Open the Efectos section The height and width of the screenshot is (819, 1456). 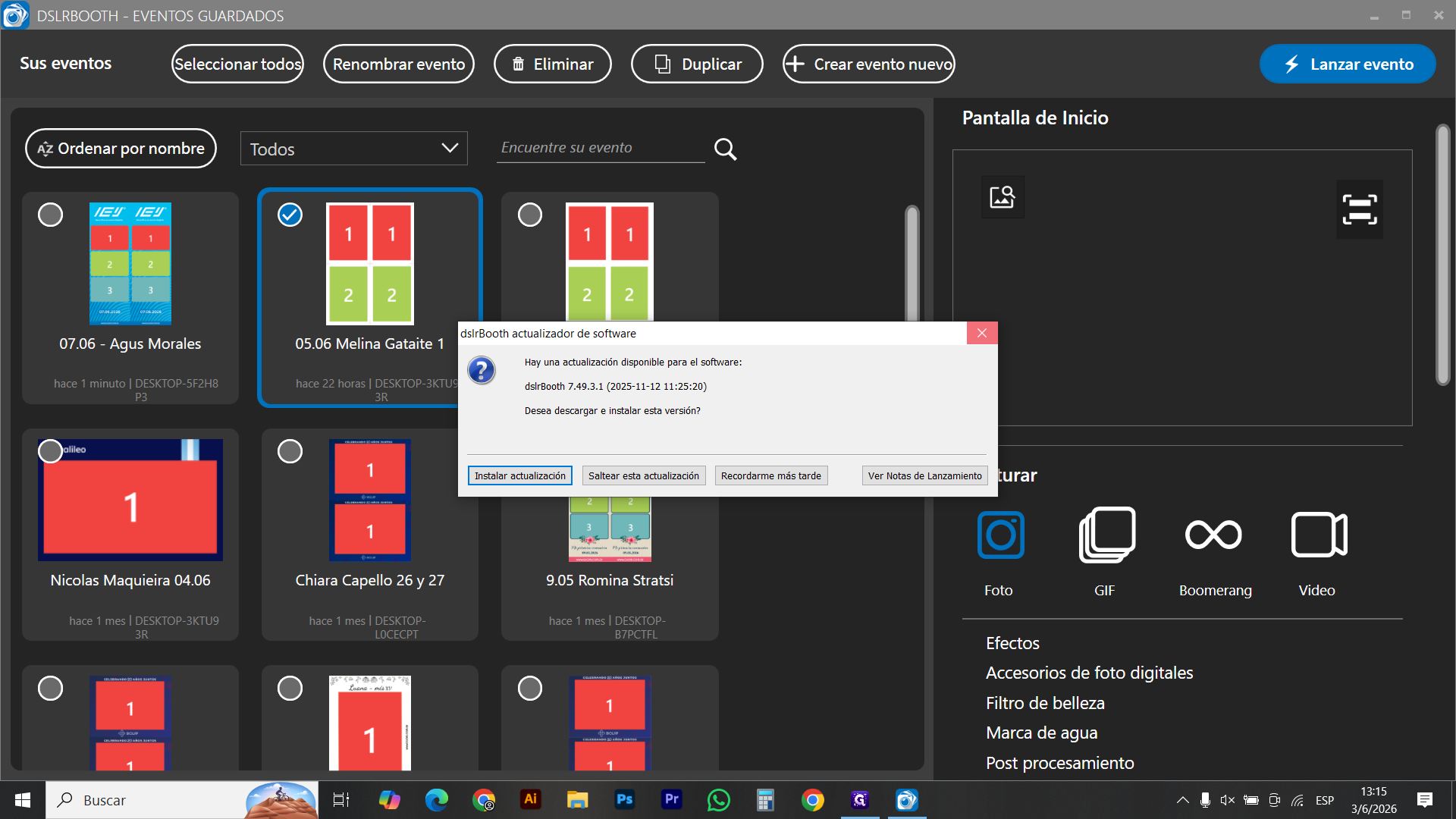(1012, 643)
